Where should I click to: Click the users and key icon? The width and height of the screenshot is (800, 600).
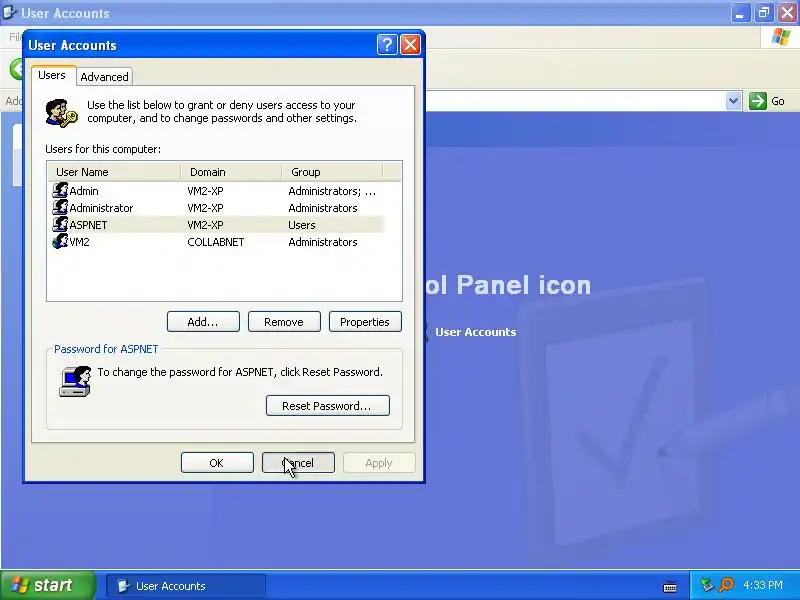[x=61, y=113]
